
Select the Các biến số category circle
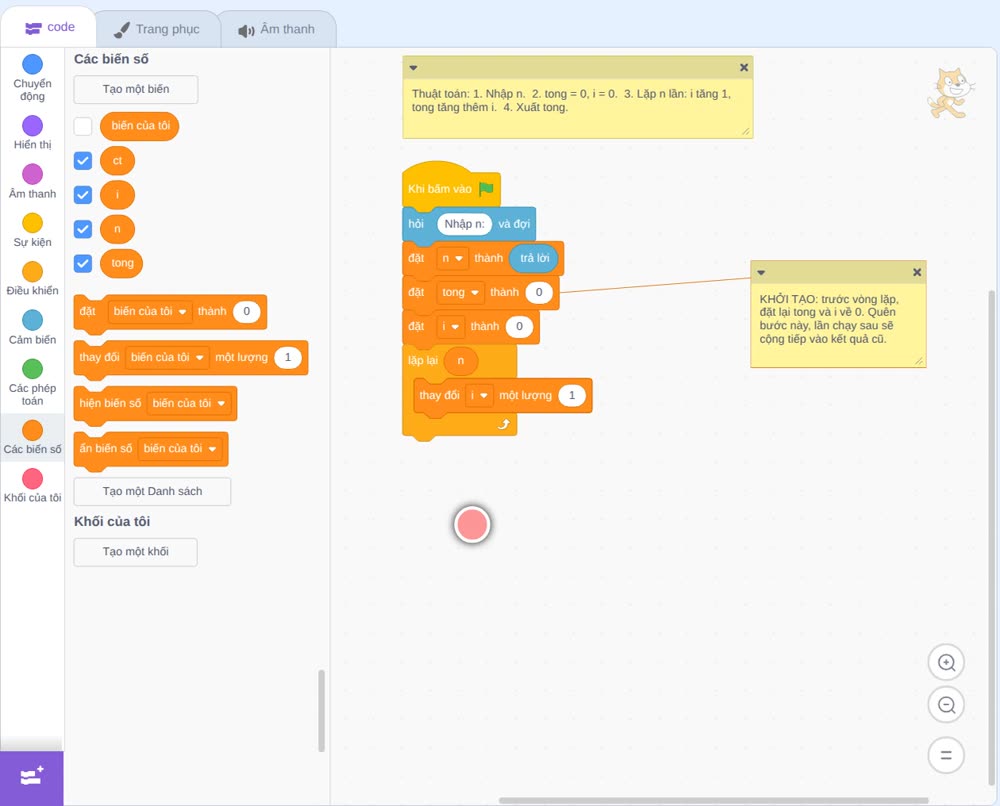(33, 430)
